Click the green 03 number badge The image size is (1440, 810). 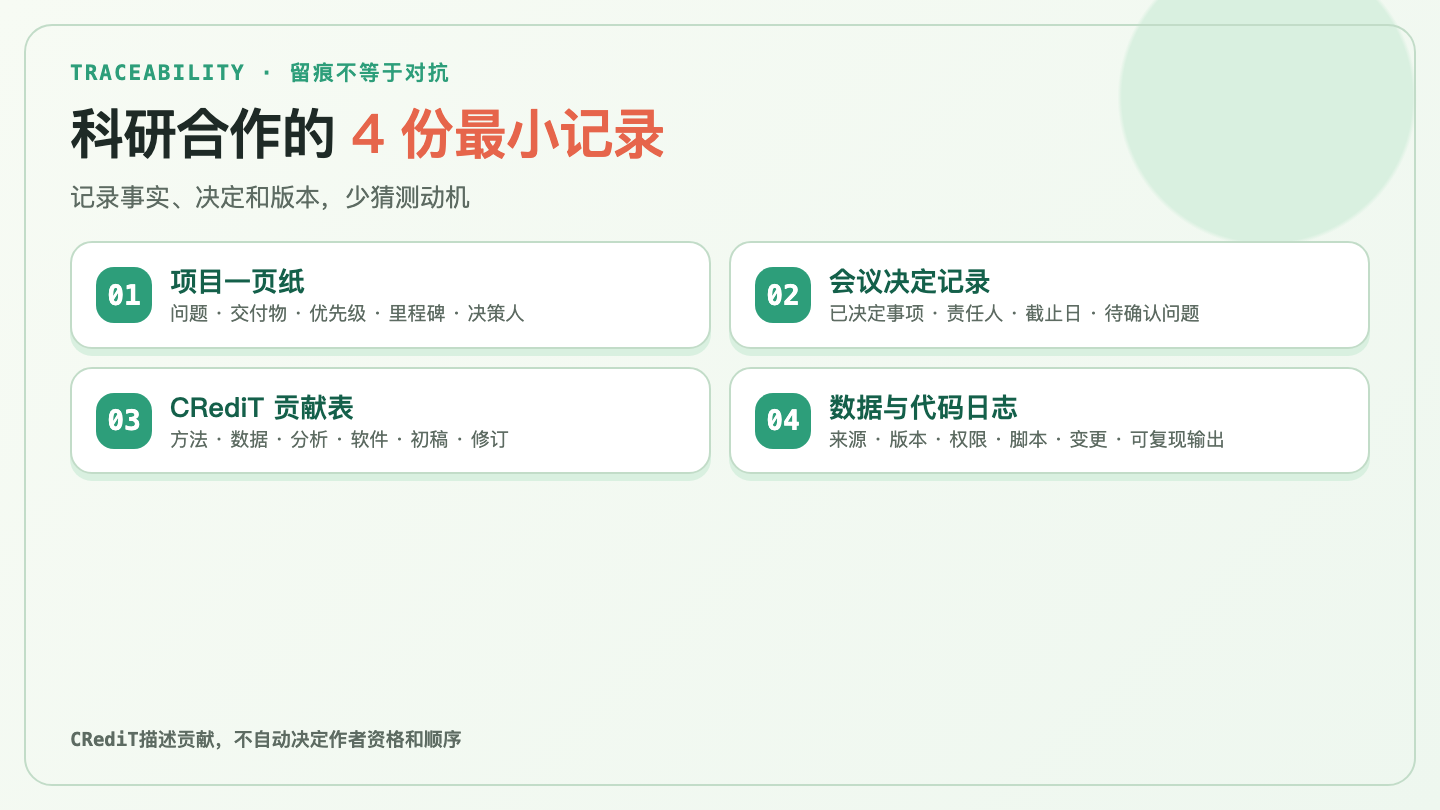pos(124,421)
